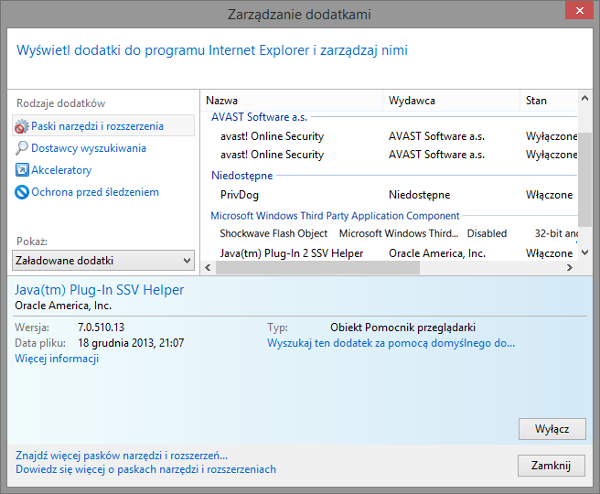Screen dimensions: 600x494
Task: Select Paski narzędzi i rozszerzenia category
Action: [x=103, y=126]
